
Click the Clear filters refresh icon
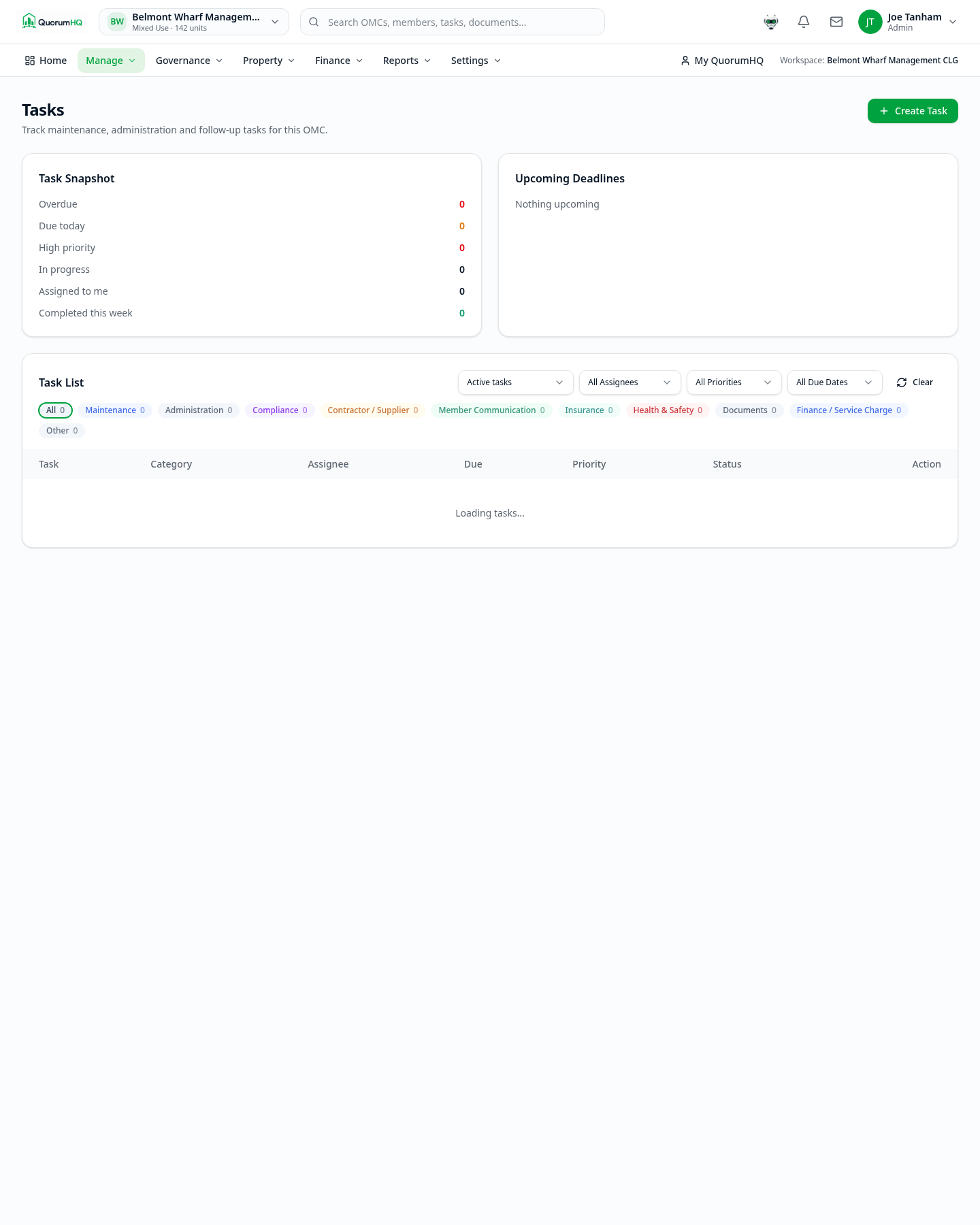tap(902, 382)
